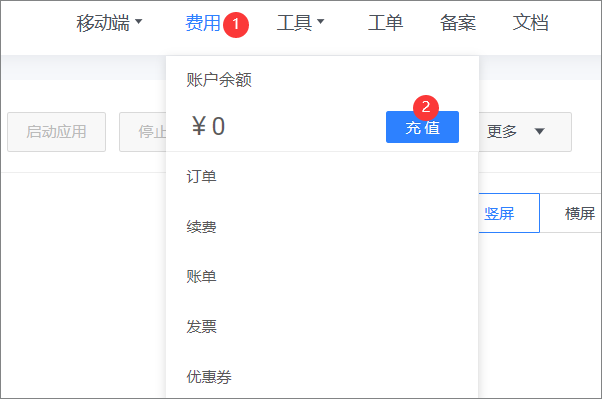Switch to the 竖屏 orientation tab

[x=509, y=213]
